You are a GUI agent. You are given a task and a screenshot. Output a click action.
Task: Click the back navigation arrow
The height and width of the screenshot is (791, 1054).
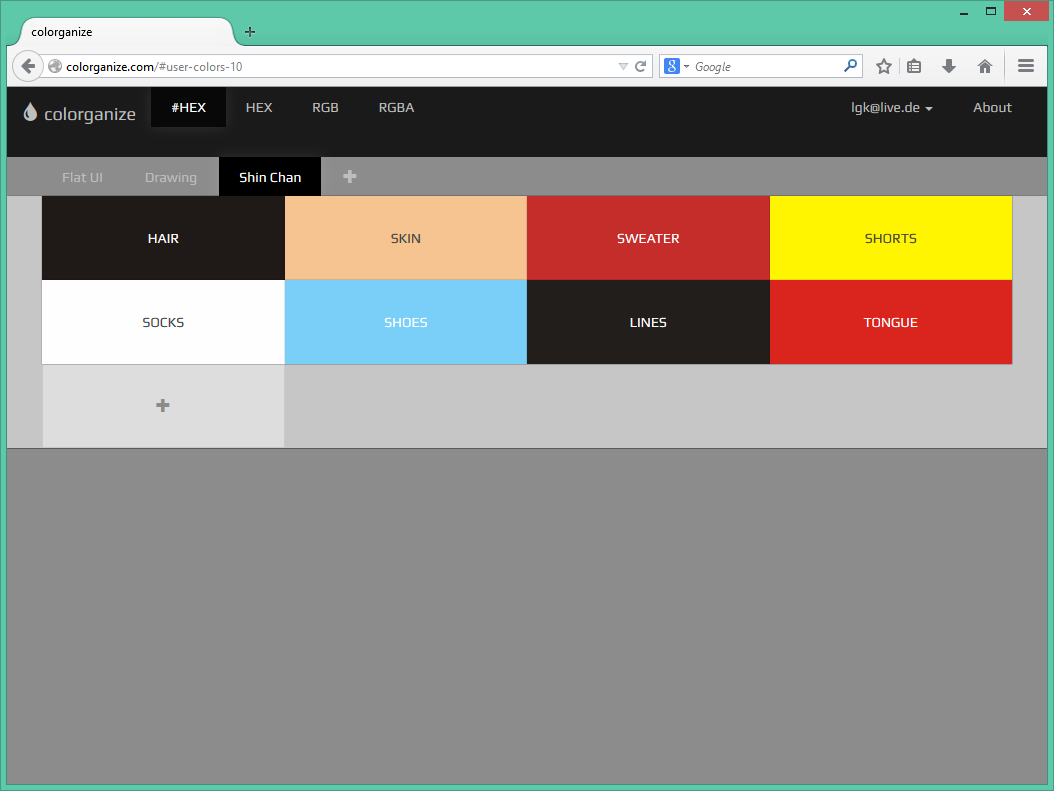(28, 66)
